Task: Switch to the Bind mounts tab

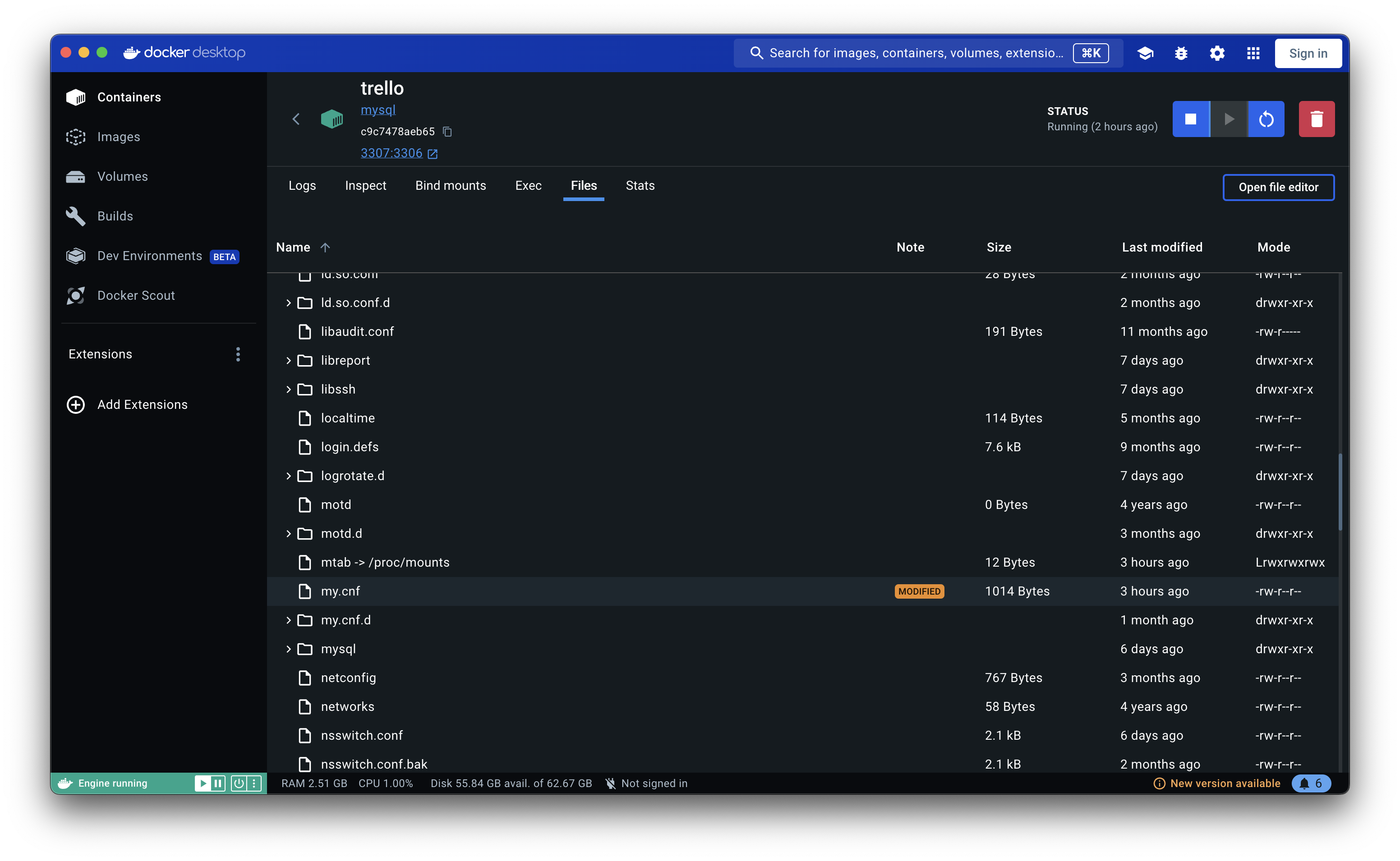Action: [x=450, y=186]
